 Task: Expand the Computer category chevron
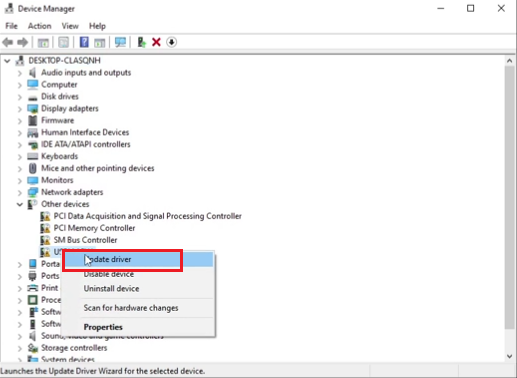point(20,85)
